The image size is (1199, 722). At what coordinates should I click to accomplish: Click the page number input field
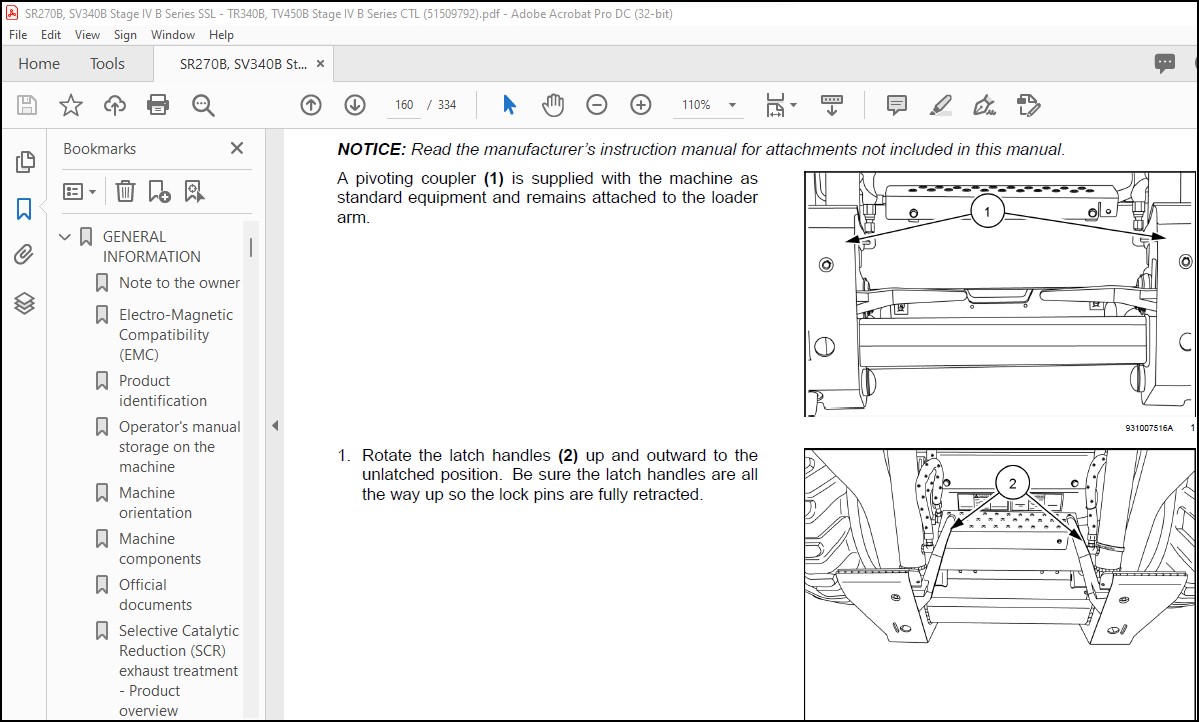[x=404, y=105]
